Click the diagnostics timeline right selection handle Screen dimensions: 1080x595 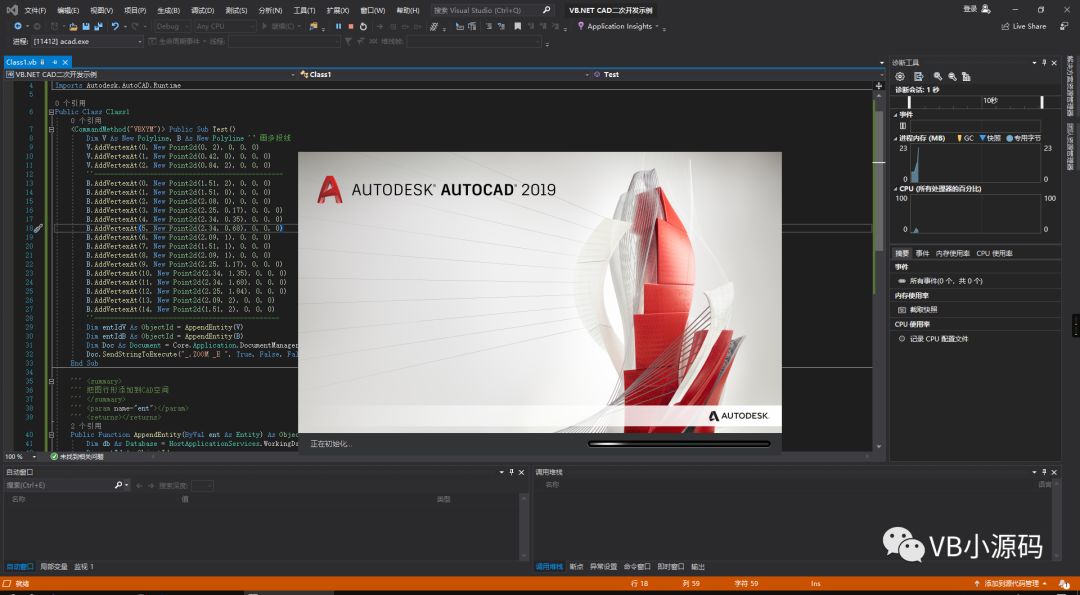tap(1041, 102)
